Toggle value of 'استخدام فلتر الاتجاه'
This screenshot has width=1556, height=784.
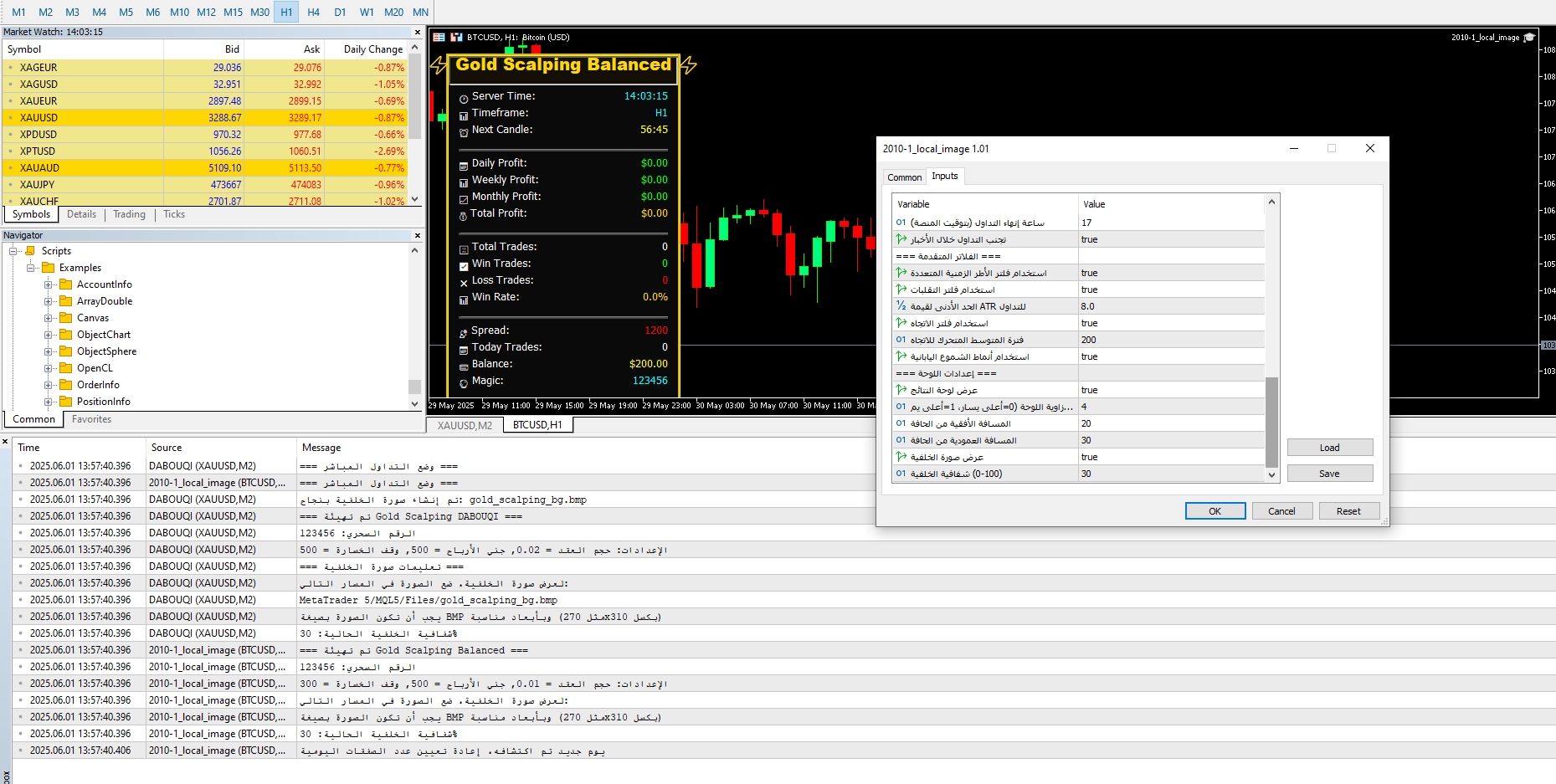tap(1171, 323)
